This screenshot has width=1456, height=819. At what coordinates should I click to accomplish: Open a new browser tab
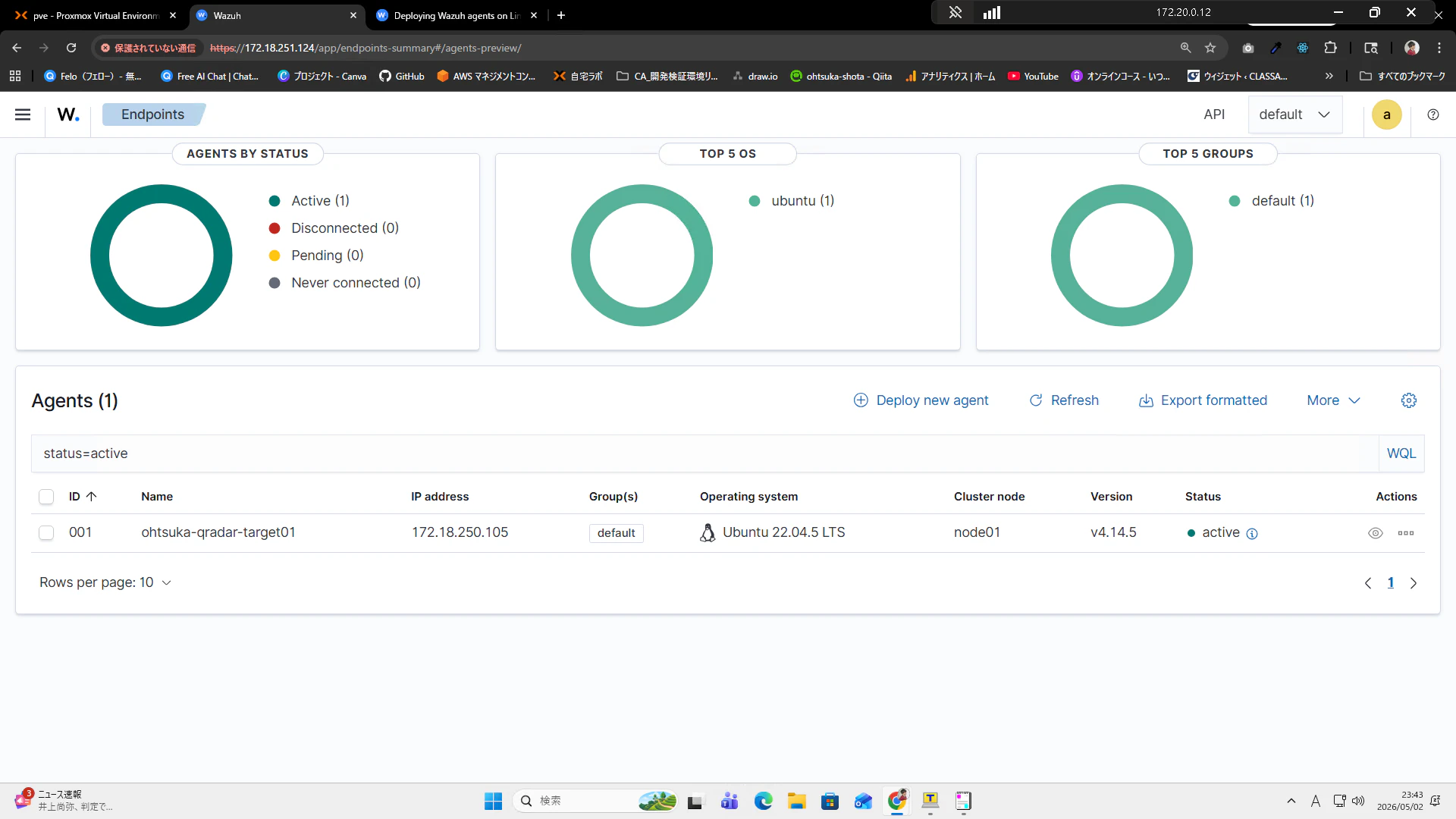561,15
